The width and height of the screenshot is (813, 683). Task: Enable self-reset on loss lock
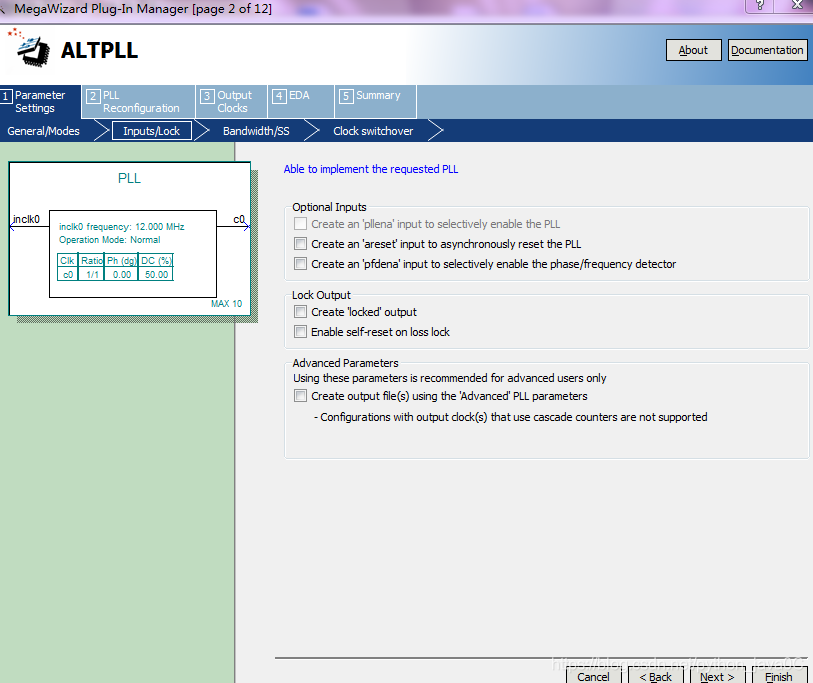click(300, 332)
